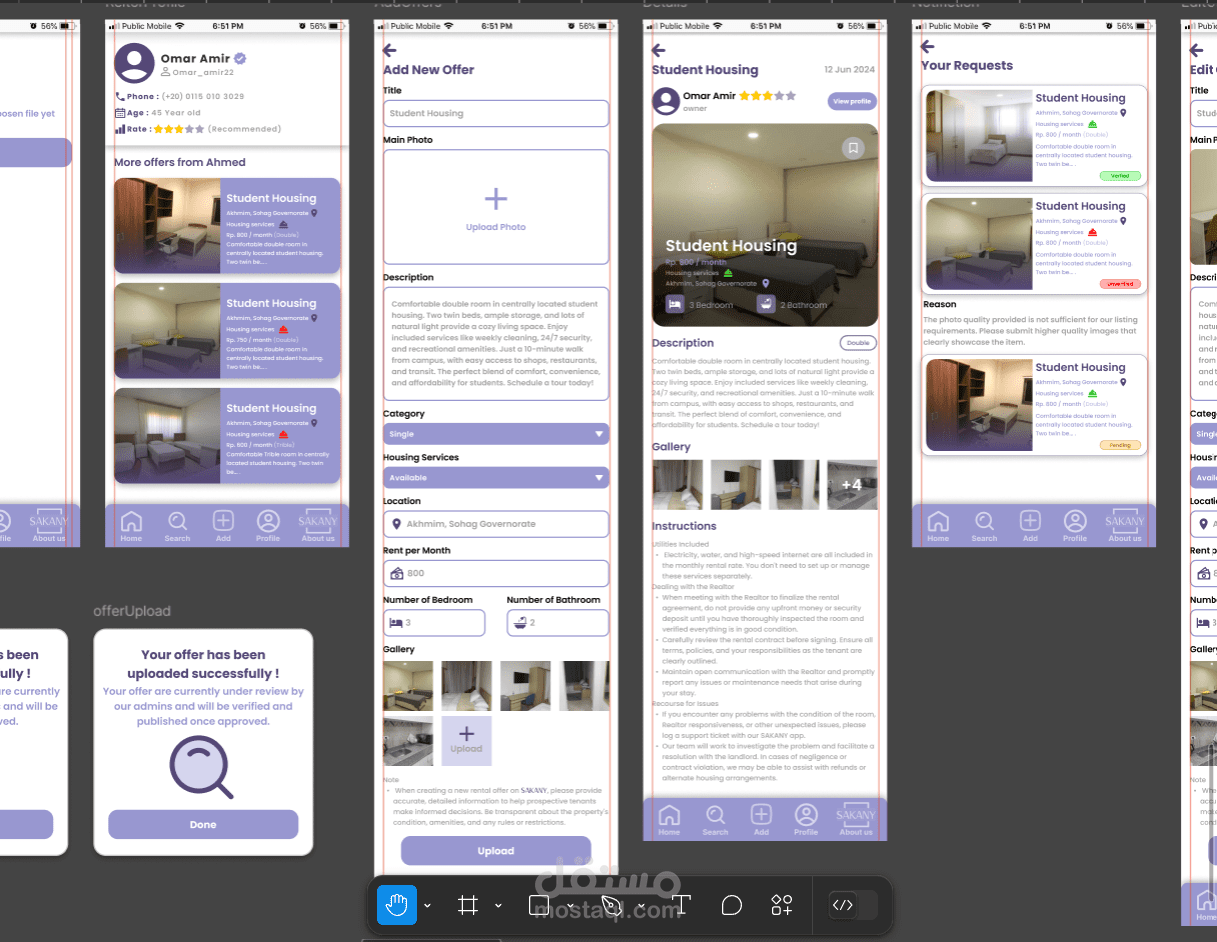
Task: Click the Number of Bedroom field
Action: pos(434,622)
